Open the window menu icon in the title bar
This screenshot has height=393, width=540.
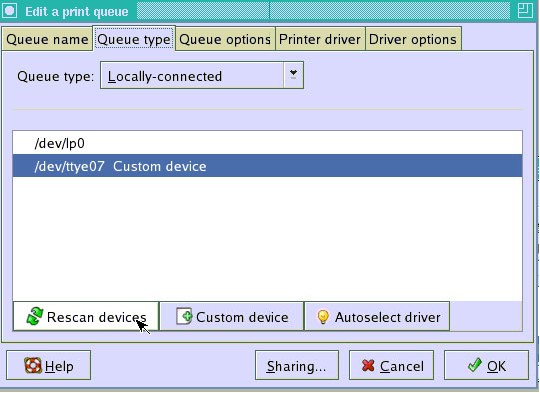click(10, 11)
